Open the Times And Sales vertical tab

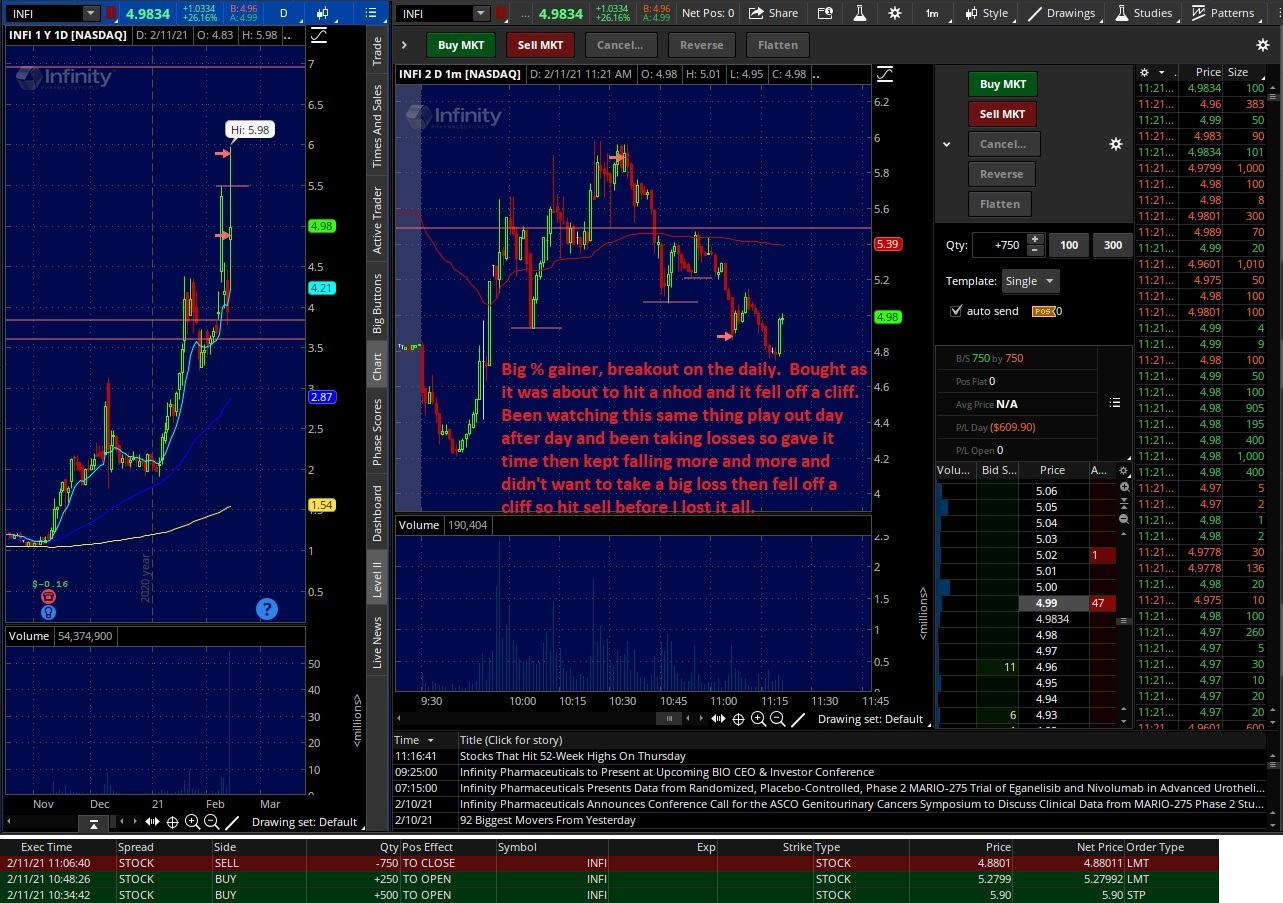click(377, 125)
